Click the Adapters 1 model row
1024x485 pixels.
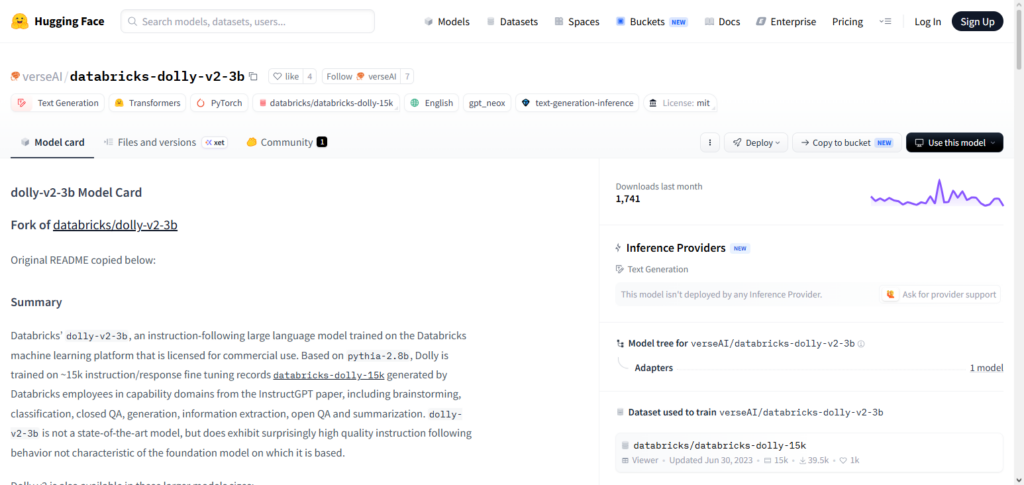click(809, 368)
